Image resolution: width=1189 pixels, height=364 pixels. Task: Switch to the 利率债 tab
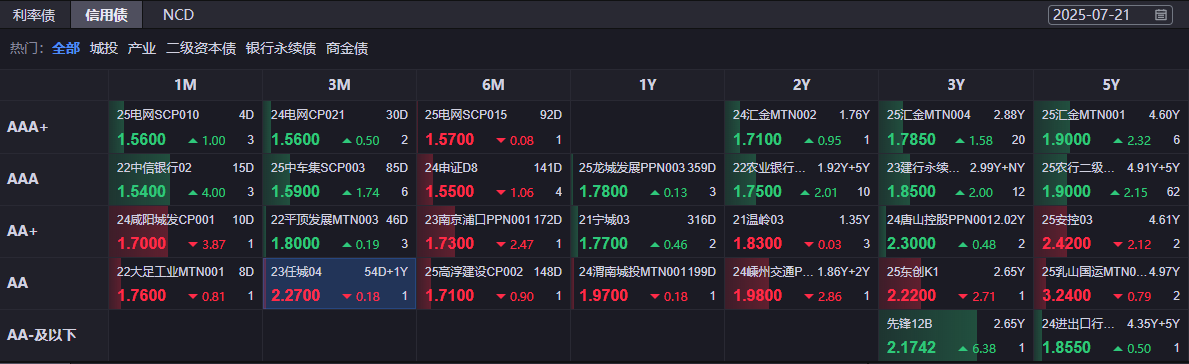pyautogui.click(x=34, y=14)
